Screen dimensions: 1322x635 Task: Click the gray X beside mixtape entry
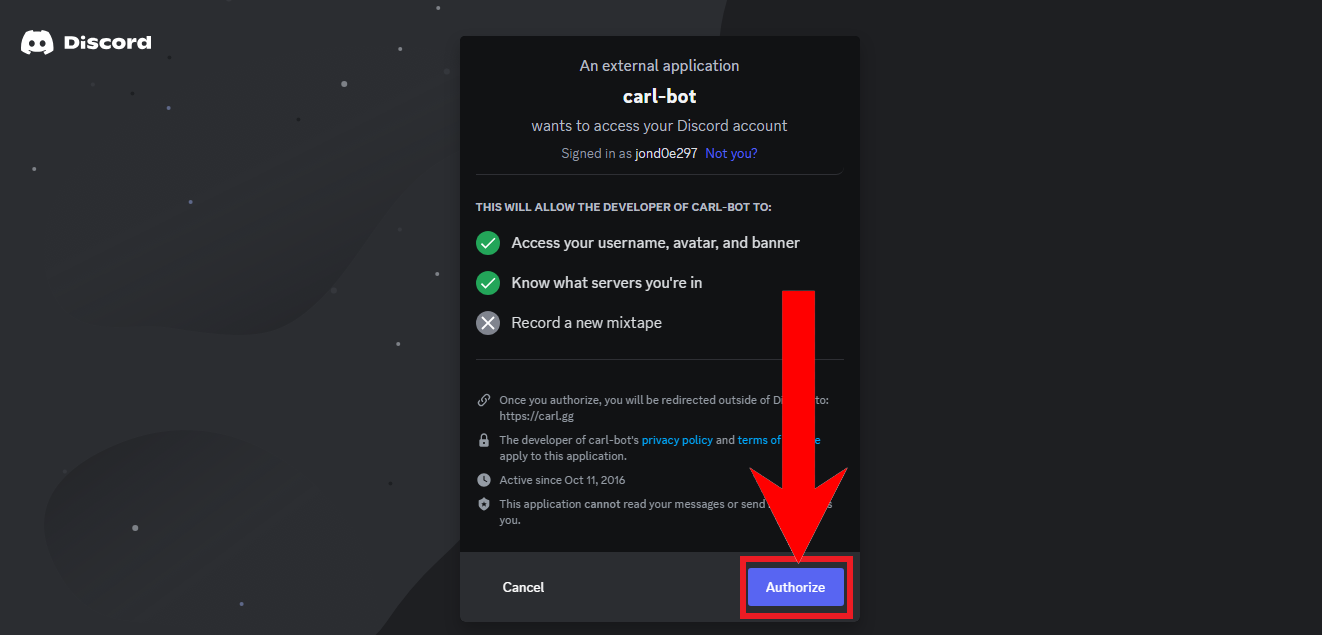click(x=488, y=323)
